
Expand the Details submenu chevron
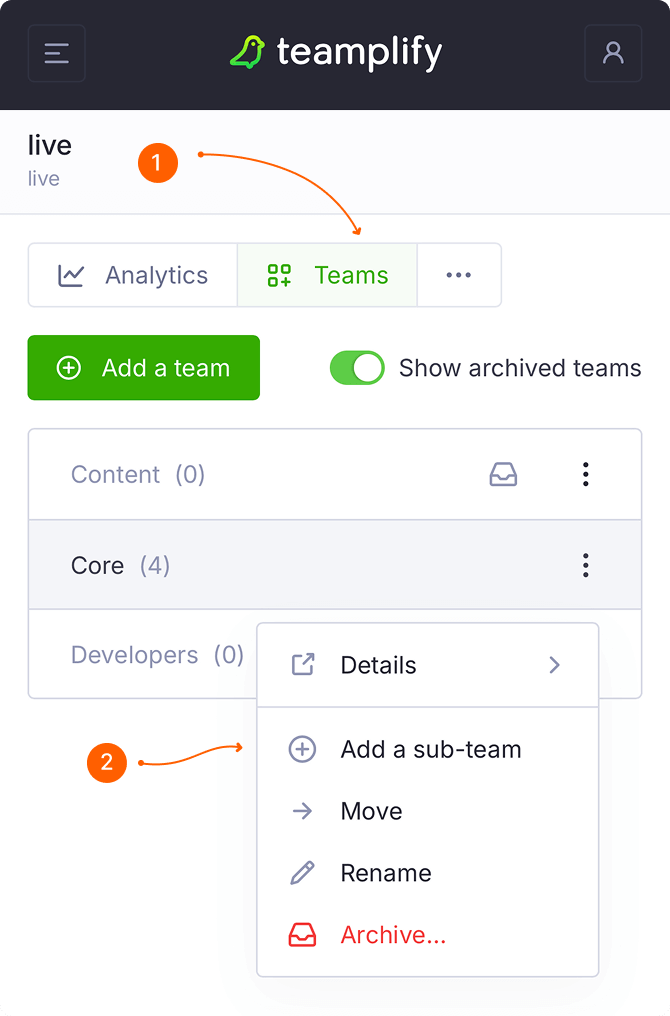(x=555, y=665)
